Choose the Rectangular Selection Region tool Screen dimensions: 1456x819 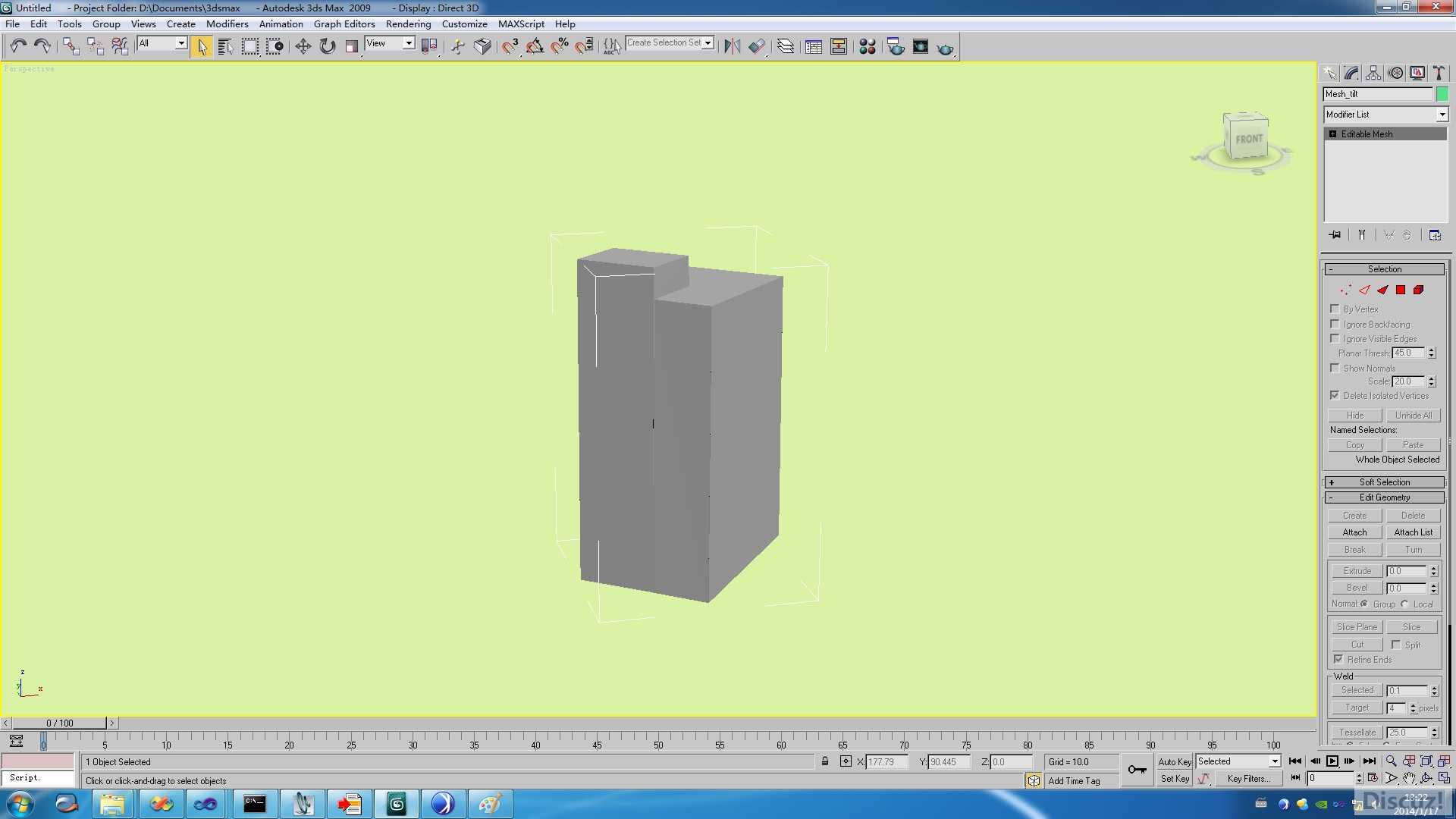(x=249, y=46)
